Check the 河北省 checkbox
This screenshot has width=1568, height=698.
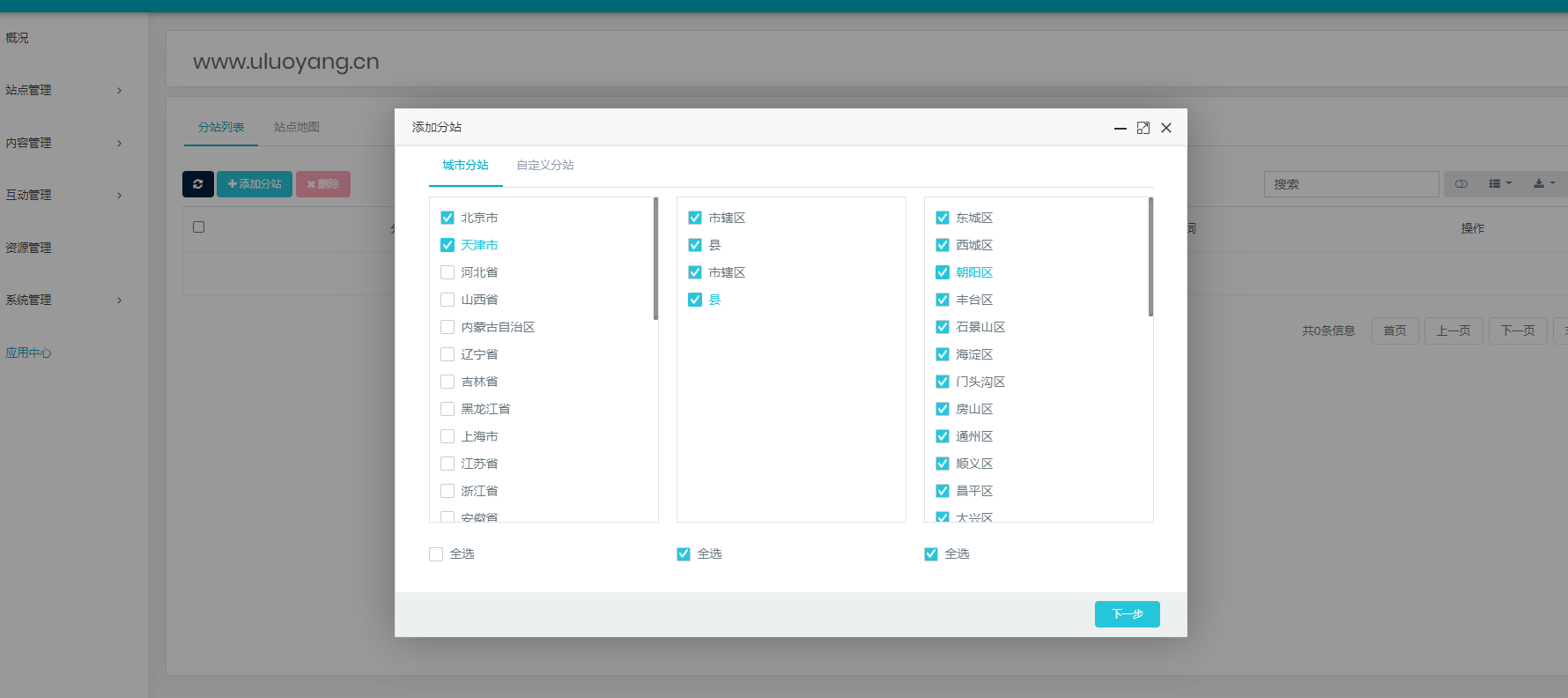pyautogui.click(x=447, y=272)
